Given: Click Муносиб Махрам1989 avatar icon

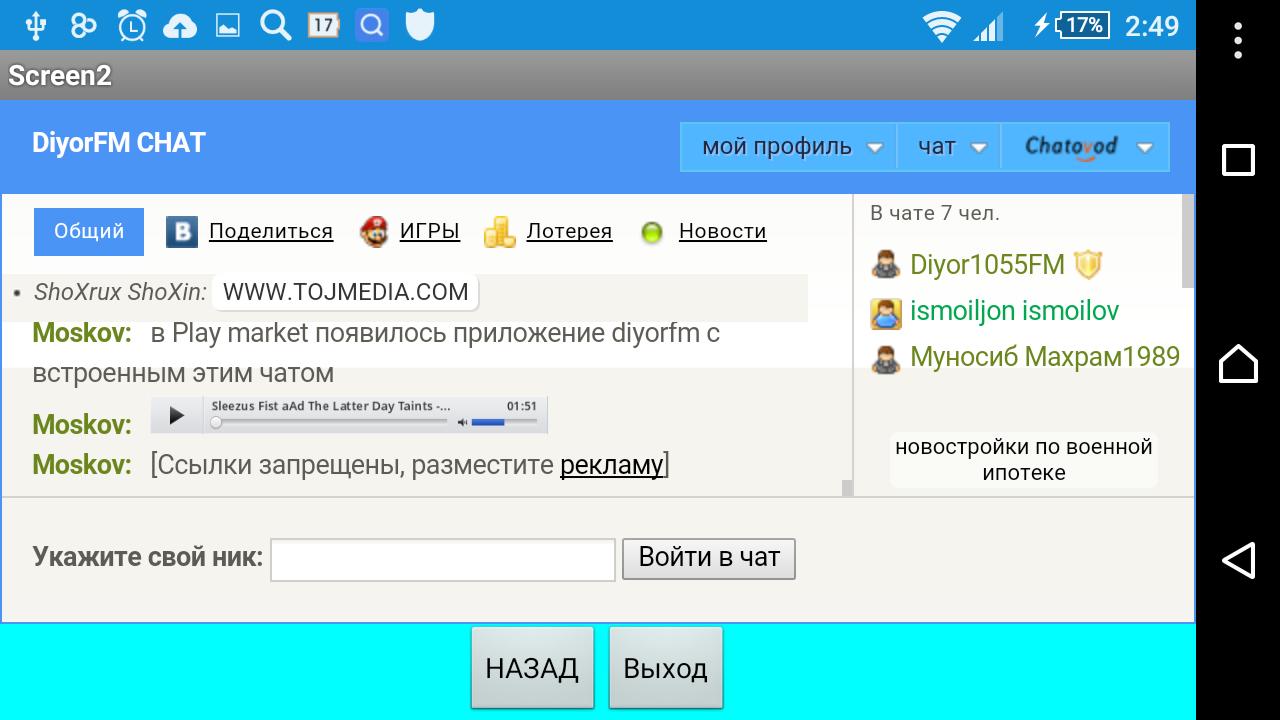Looking at the screenshot, I should pos(886,359).
